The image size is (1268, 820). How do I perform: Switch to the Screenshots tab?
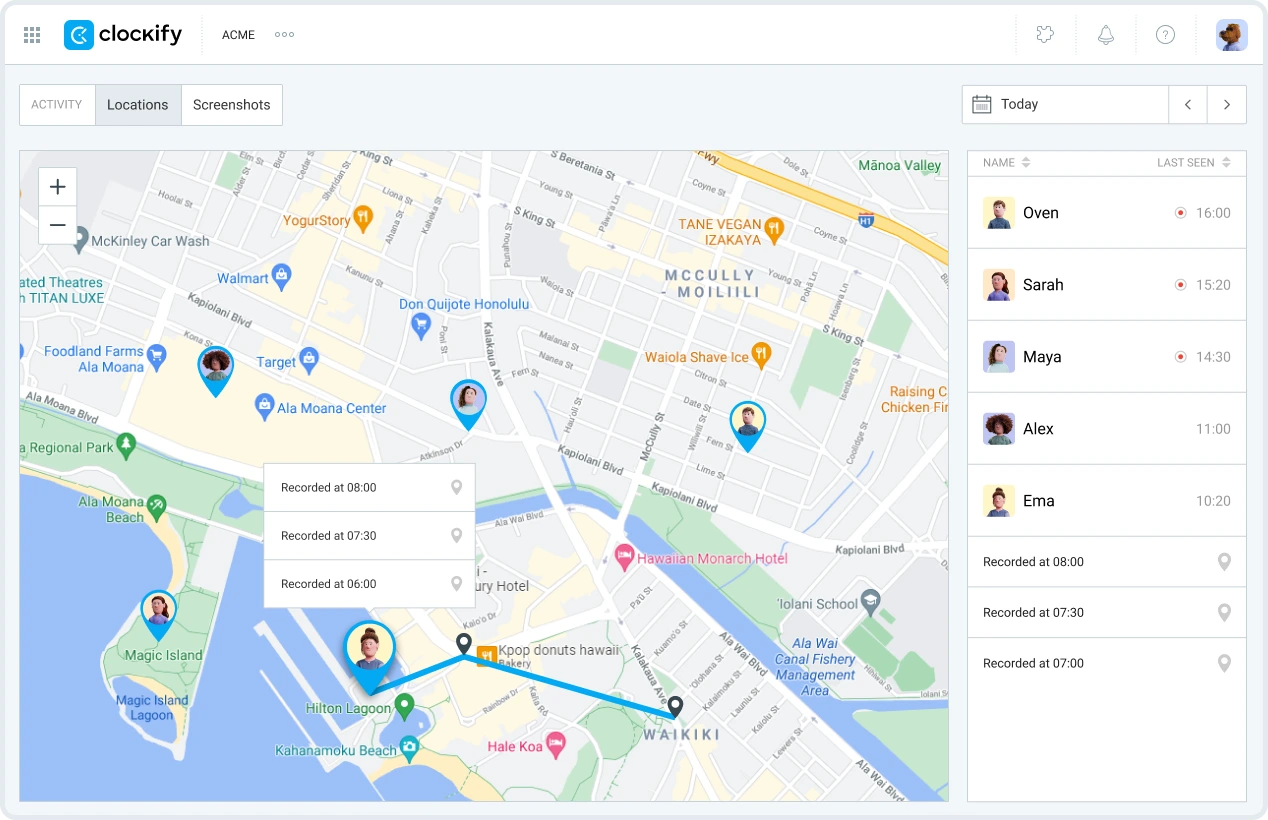coord(232,105)
